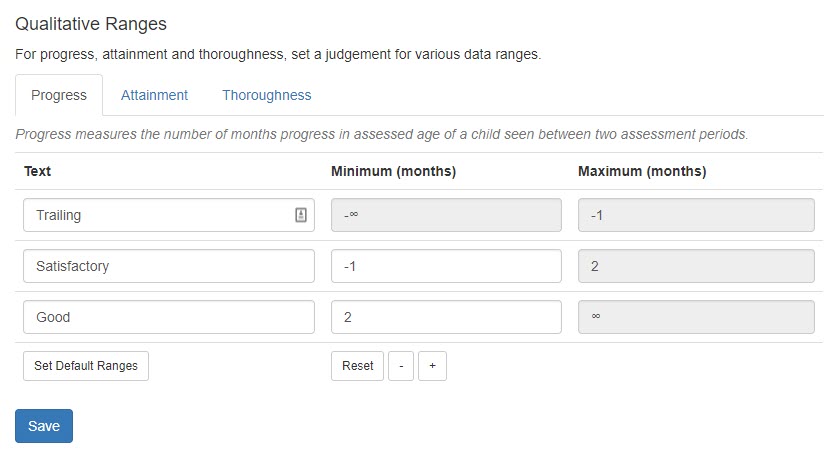Click the autofill icon in Trailing field
Viewport: 830px width, 469px height.
point(301,215)
